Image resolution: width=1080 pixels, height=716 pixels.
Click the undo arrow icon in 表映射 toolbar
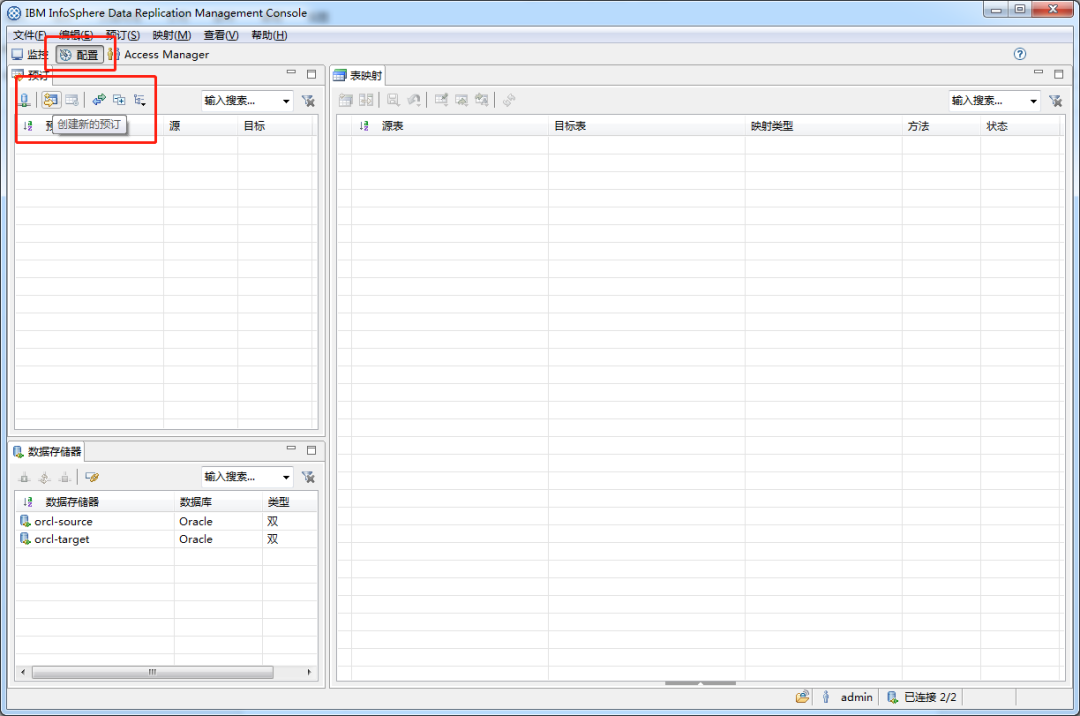tap(413, 100)
